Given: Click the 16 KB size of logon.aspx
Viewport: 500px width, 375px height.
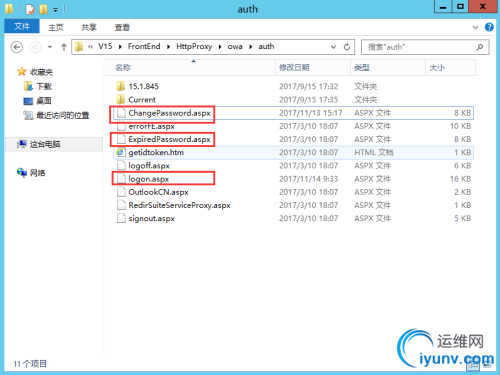Looking at the screenshot, I should pyautogui.click(x=460, y=179).
